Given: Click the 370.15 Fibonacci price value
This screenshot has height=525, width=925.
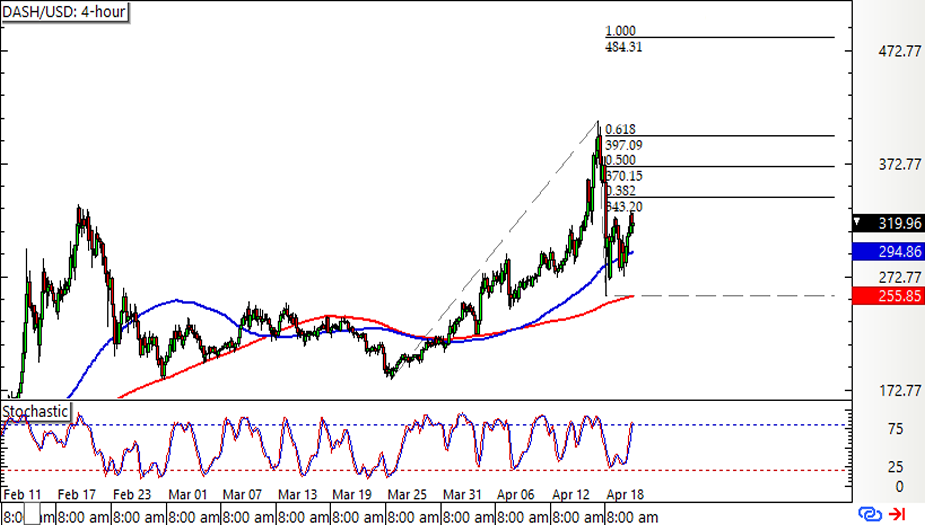Looking at the screenshot, I should (x=624, y=176).
